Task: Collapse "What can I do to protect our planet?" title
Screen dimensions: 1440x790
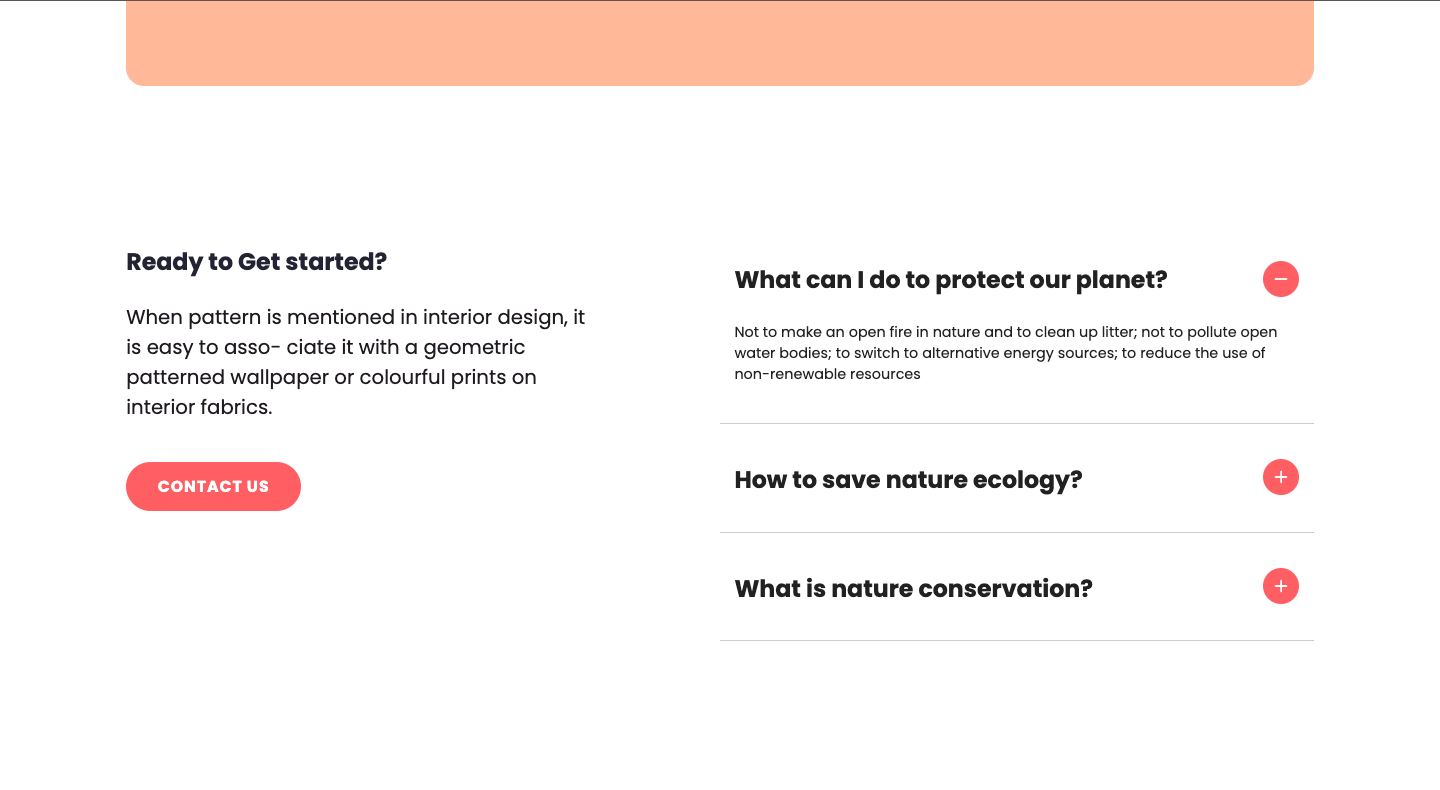Action: click(x=950, y=280)
